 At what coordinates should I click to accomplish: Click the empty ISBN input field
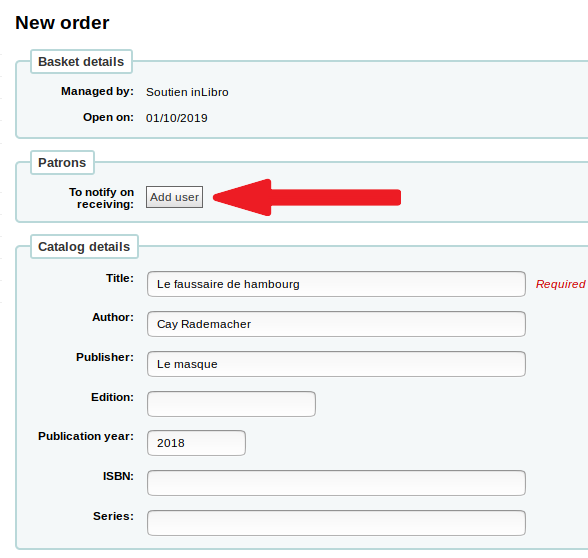[x=336, y=483]
